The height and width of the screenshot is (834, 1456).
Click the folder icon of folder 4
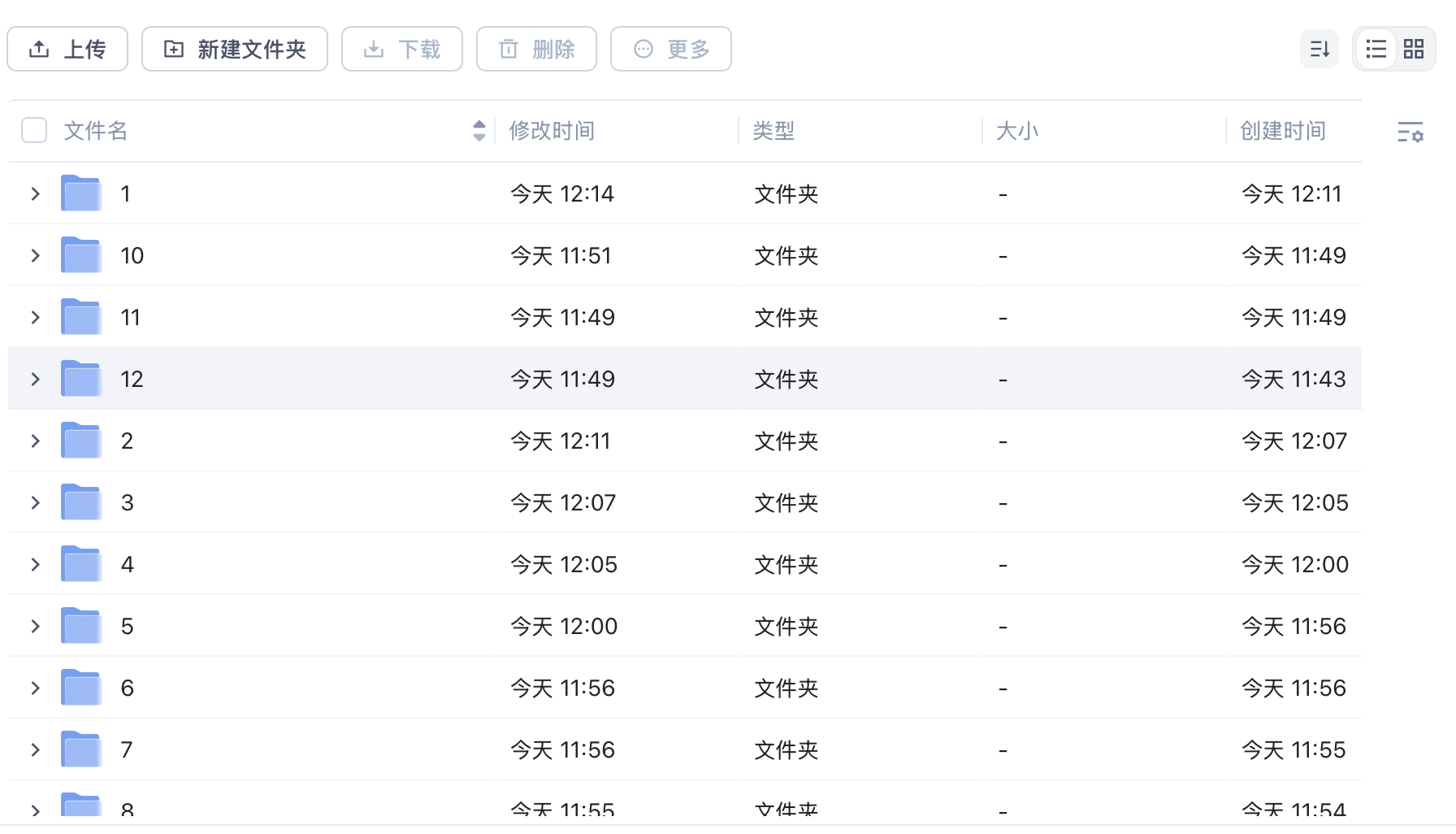tap(81, 564)
